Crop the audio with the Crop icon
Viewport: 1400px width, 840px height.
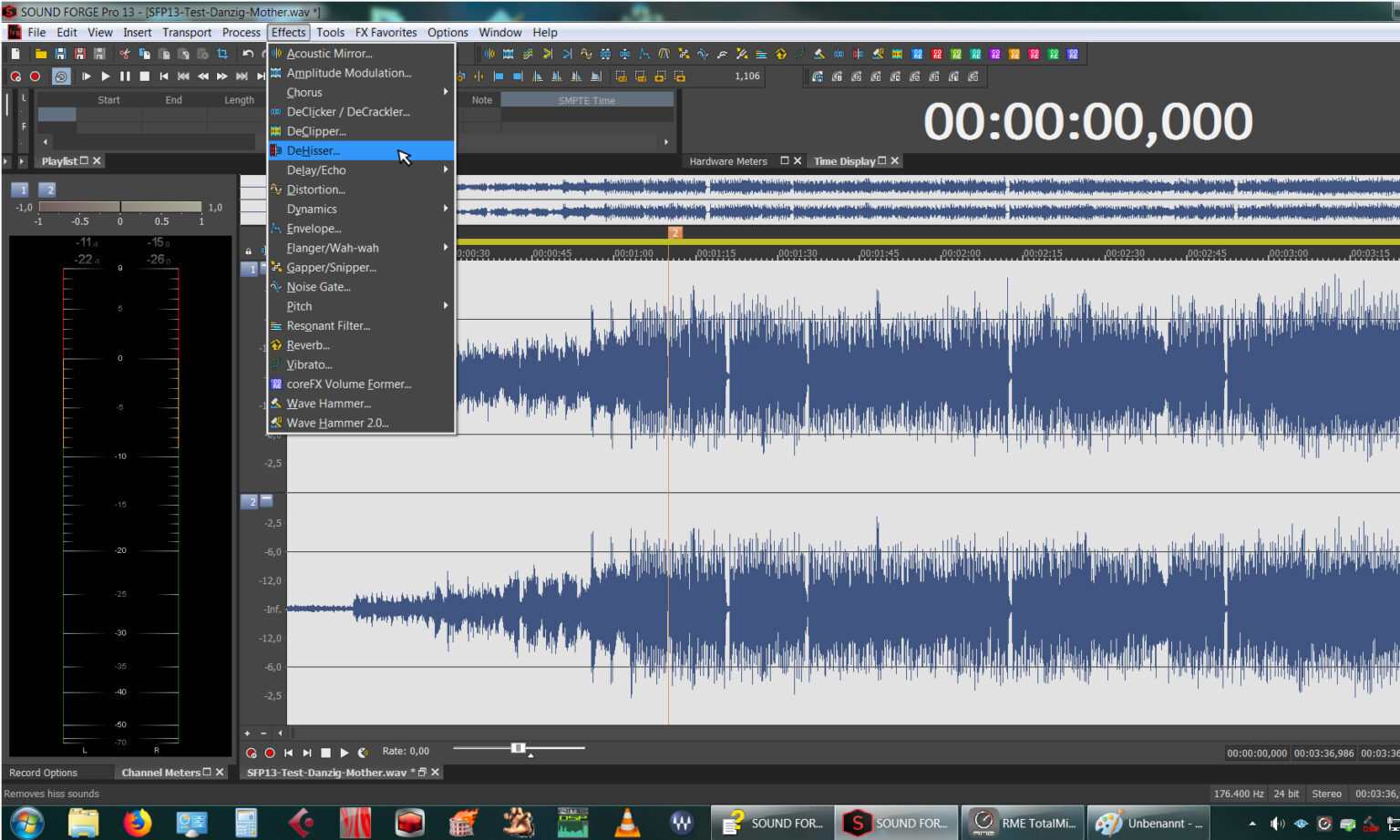[222, 55]
